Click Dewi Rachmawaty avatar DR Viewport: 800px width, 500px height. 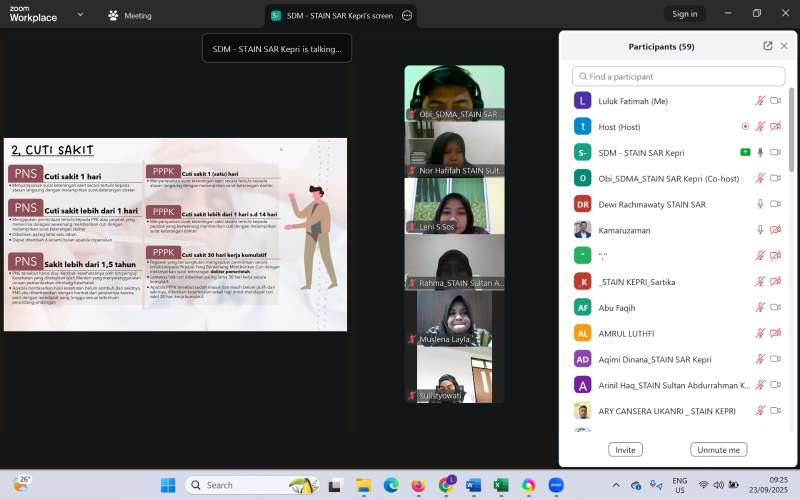pyautogui.click(x=582, y=204)
